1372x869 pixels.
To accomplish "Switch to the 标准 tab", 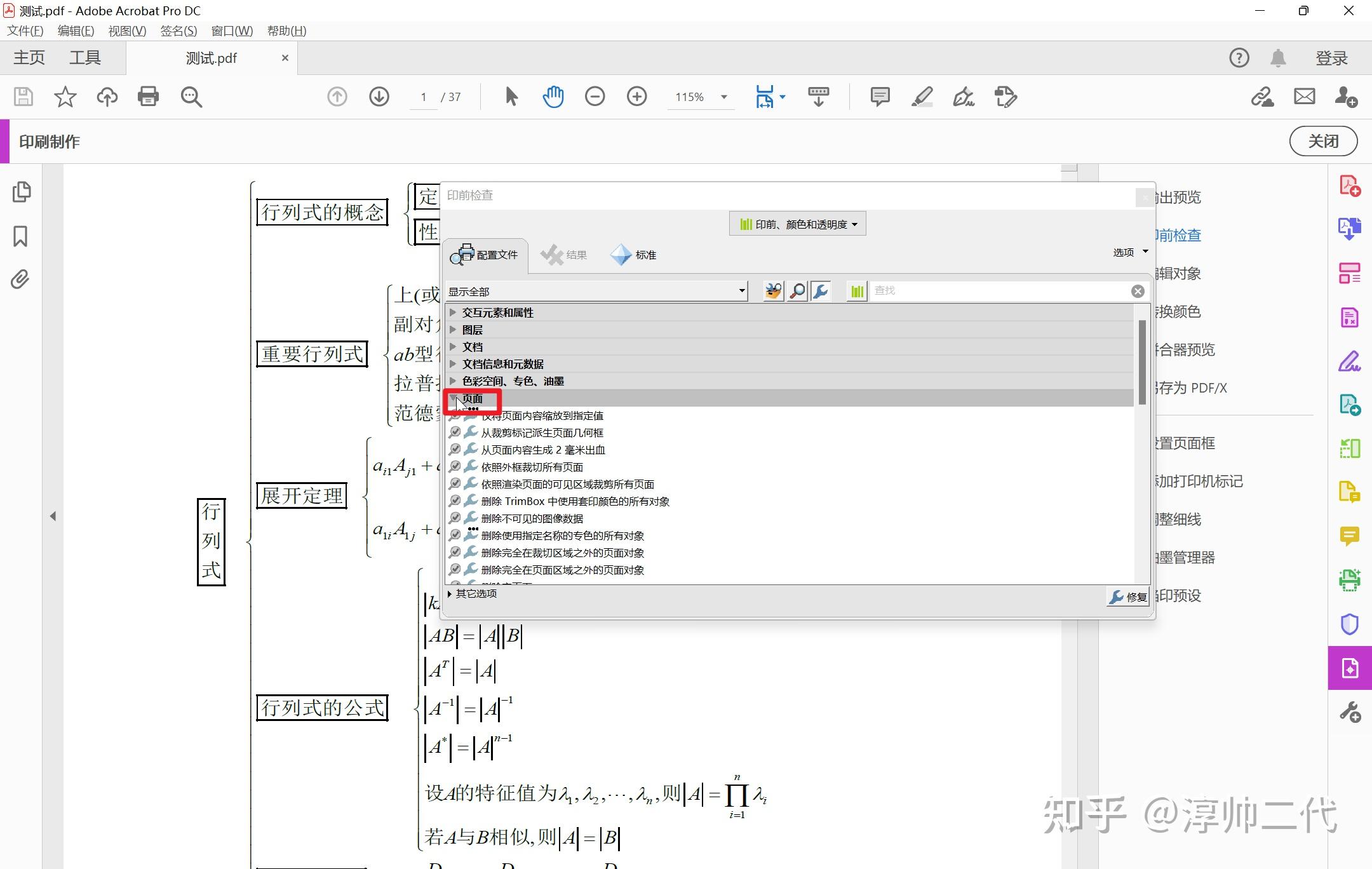I will 634,255.
